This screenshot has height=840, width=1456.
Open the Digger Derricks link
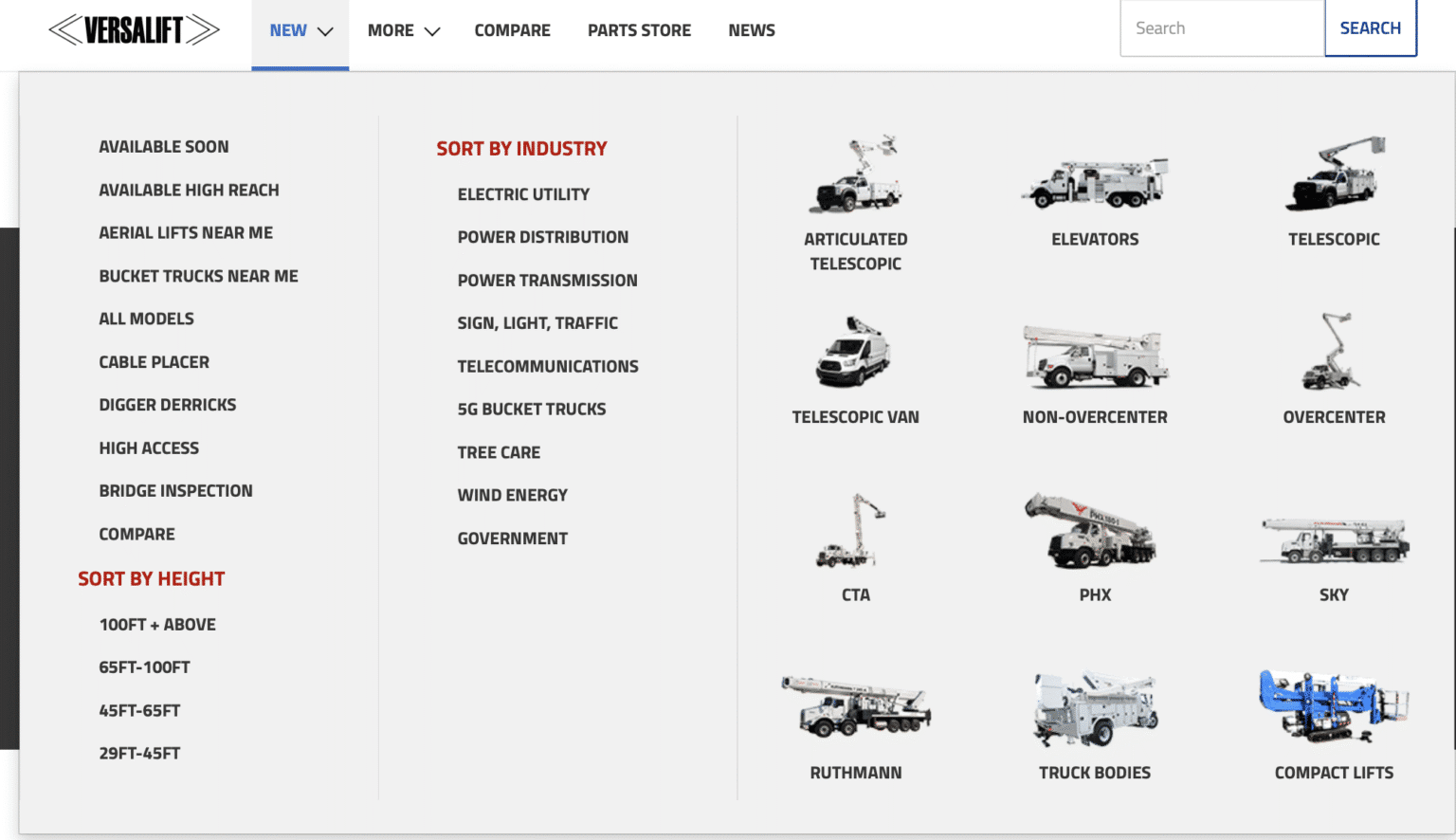coord(168,405)
